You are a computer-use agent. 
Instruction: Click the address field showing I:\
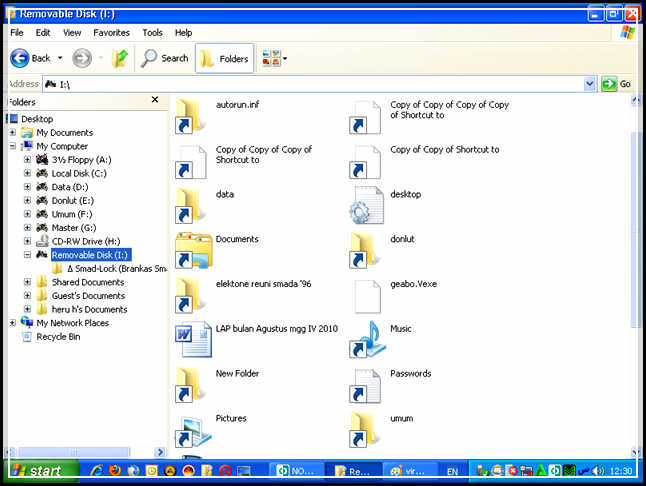tap(313, 84)
